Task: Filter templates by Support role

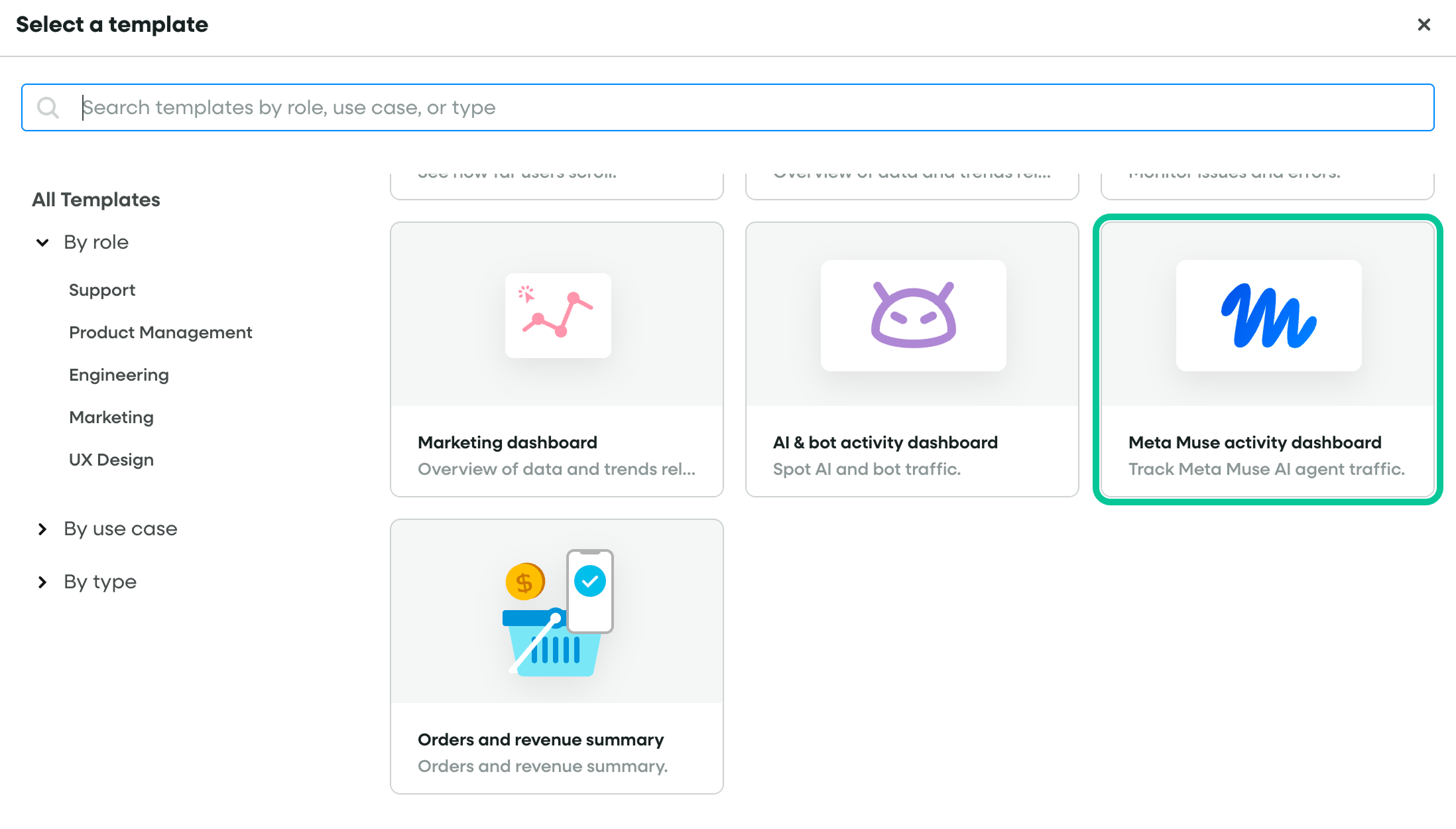Action: 102,290
